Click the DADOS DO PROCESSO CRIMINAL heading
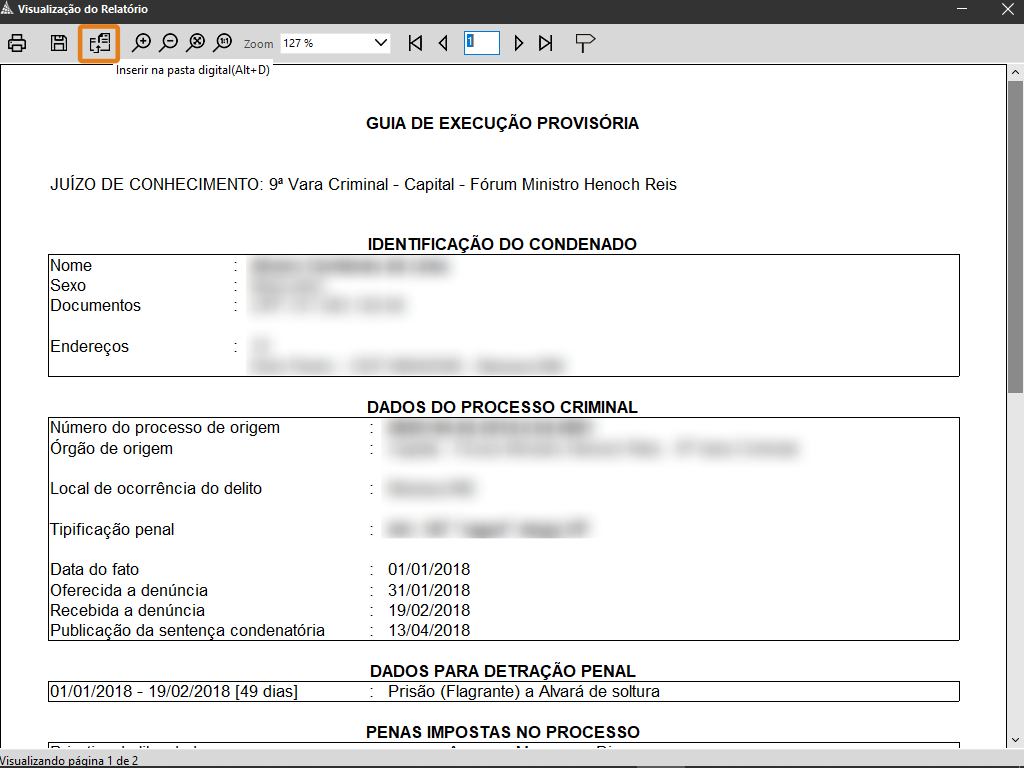1024x768 pixels. click(x=502, y=408)
